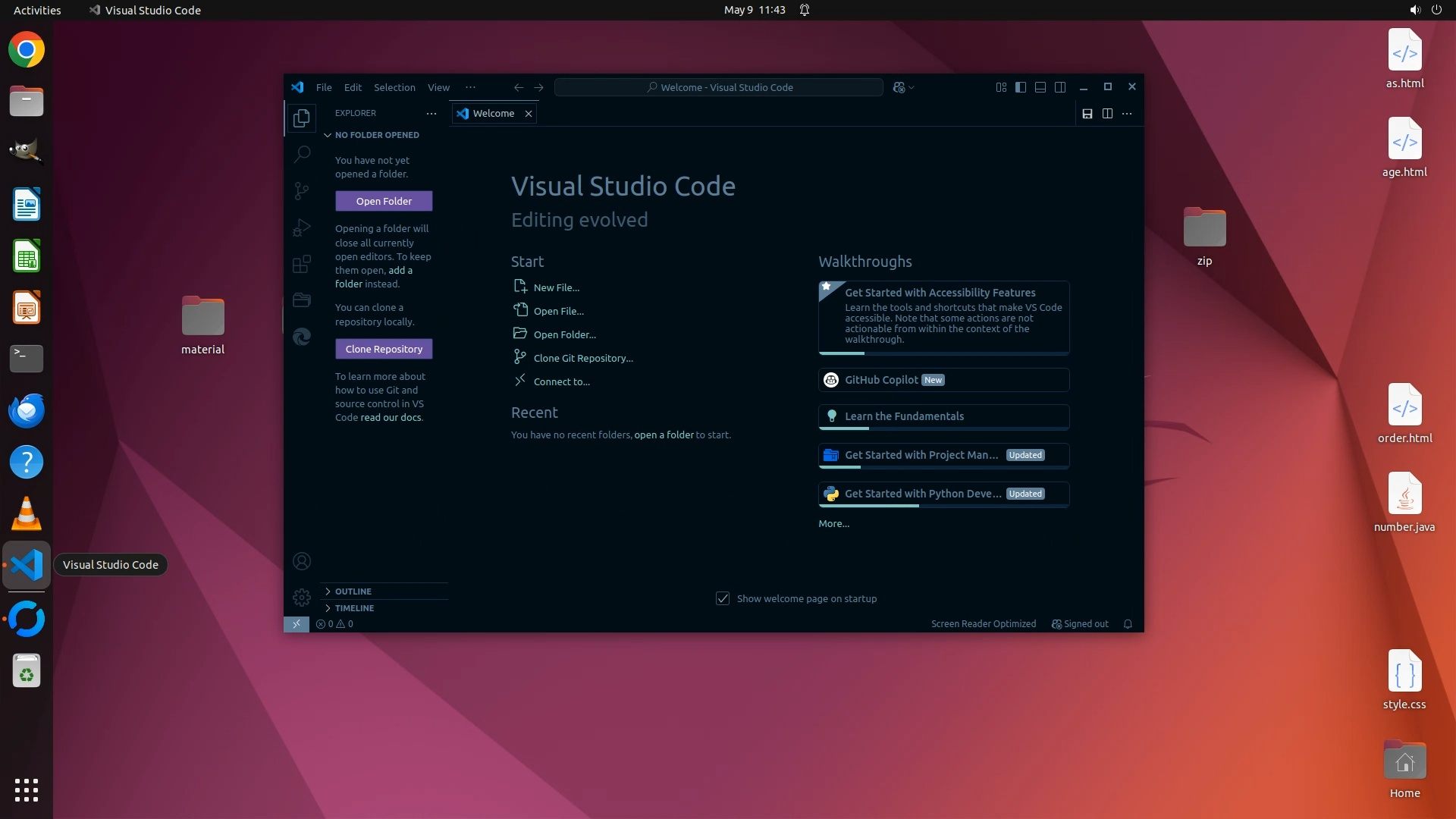The width and height of the screenshot is (1456, 819).
Task: Click the notifications bell in status bar
Action: click(1128, 624)
